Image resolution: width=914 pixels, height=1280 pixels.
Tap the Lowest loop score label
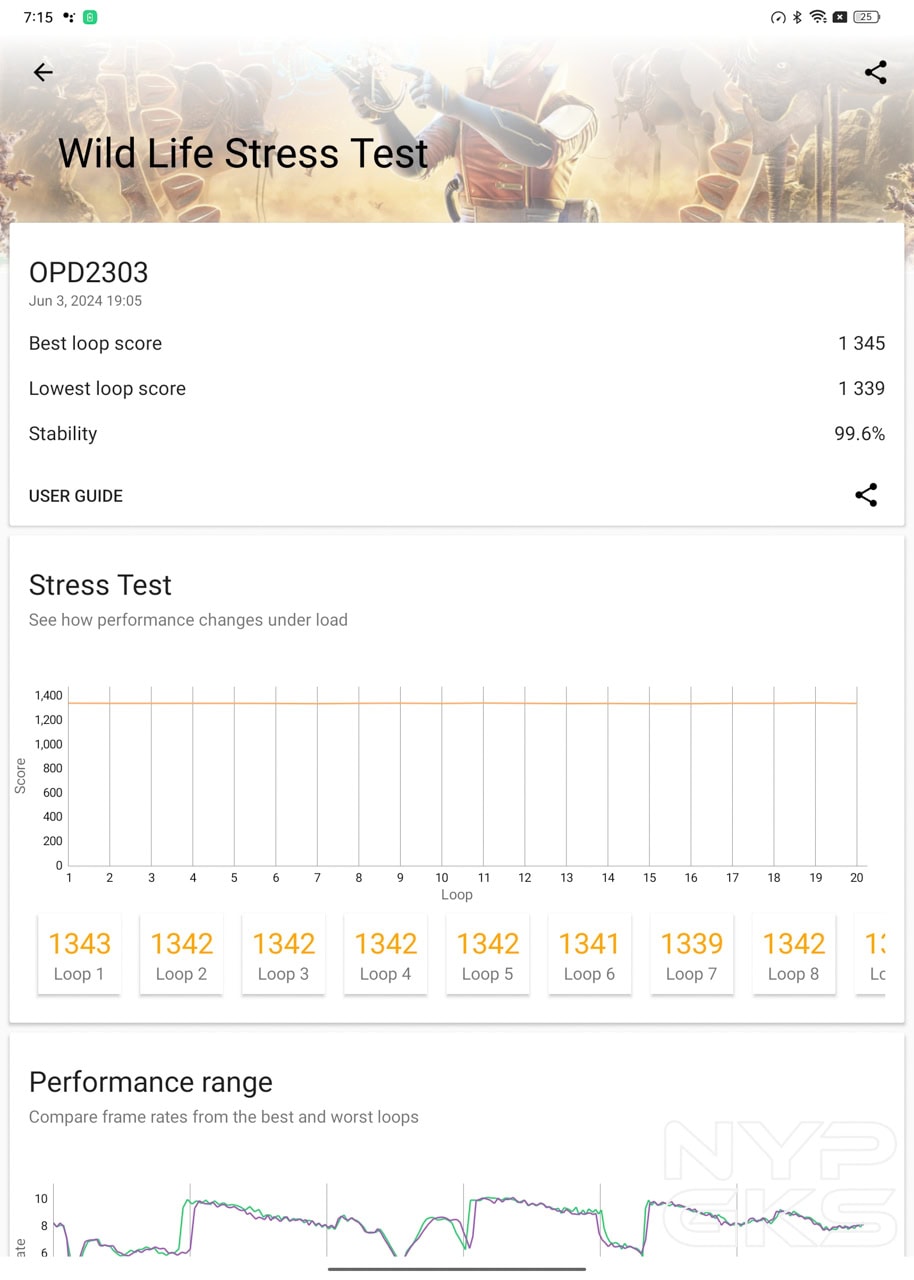[x=107, y=388]
